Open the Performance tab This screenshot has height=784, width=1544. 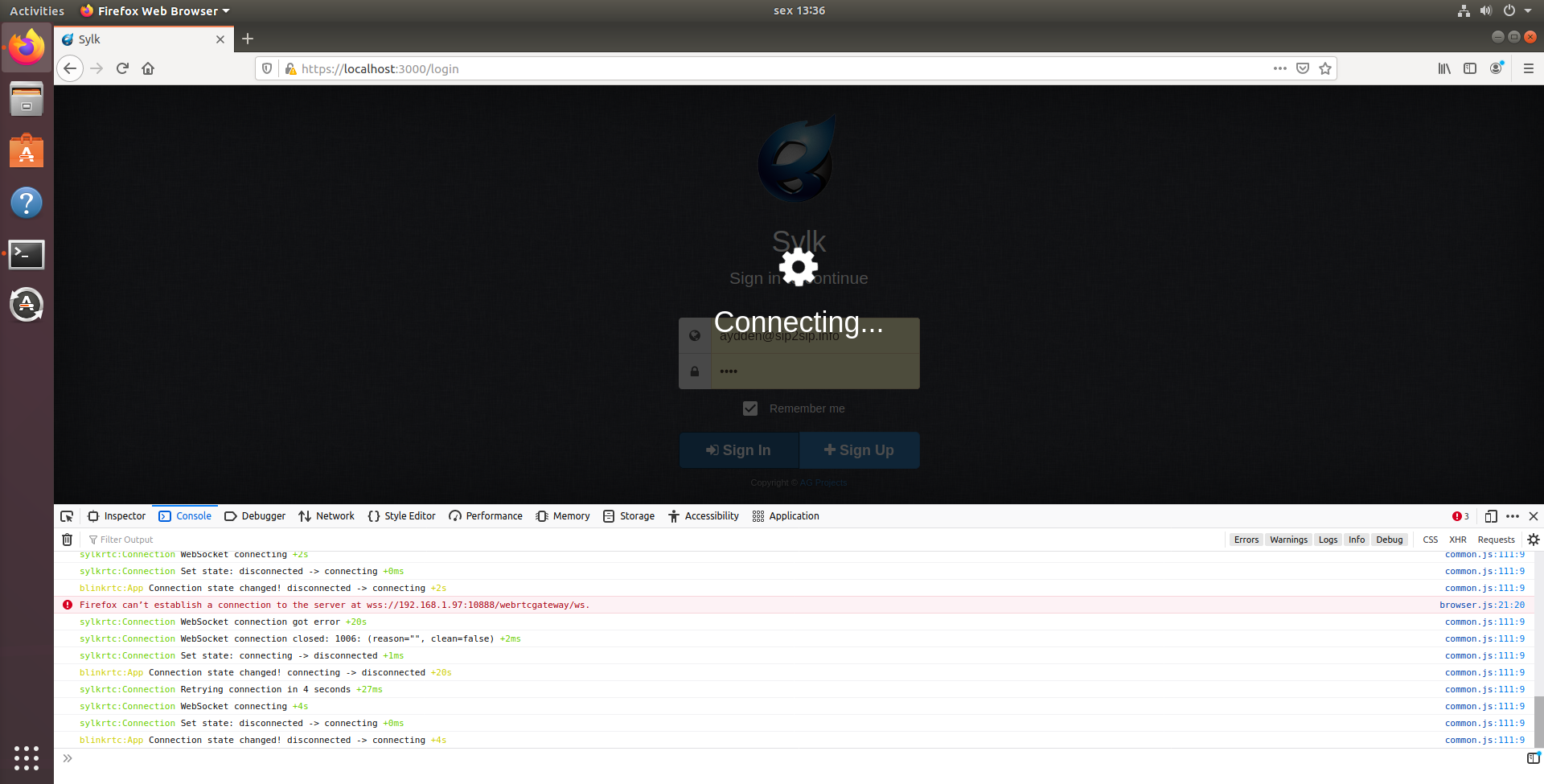point(486,516)
